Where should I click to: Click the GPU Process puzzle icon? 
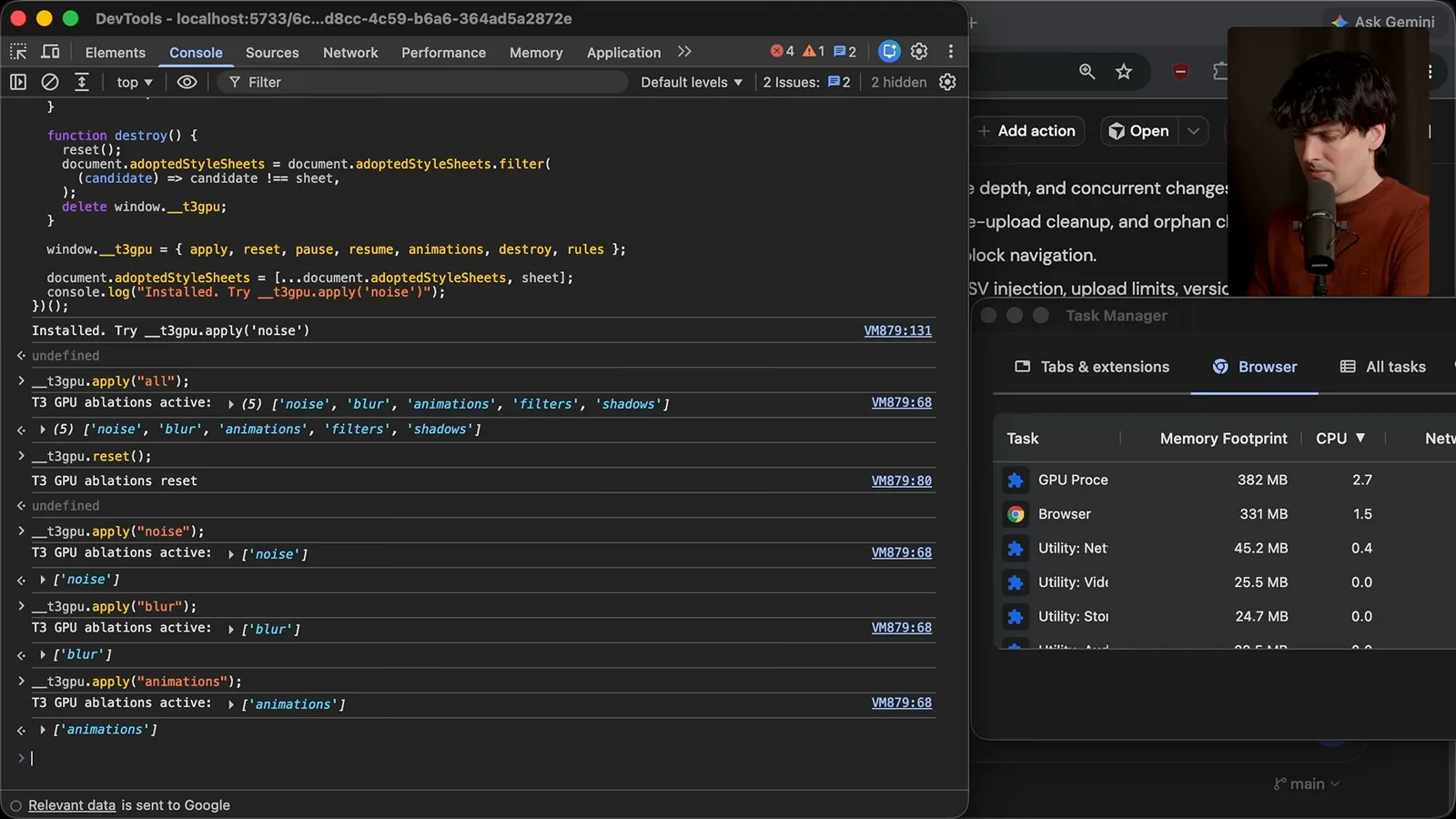click(x=1016, y=480)
